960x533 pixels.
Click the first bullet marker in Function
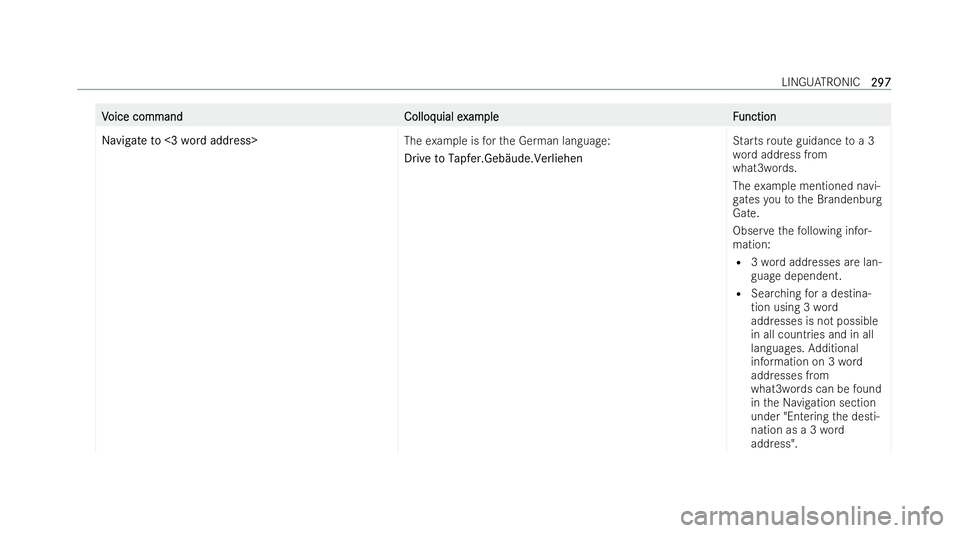click(740, 263)
